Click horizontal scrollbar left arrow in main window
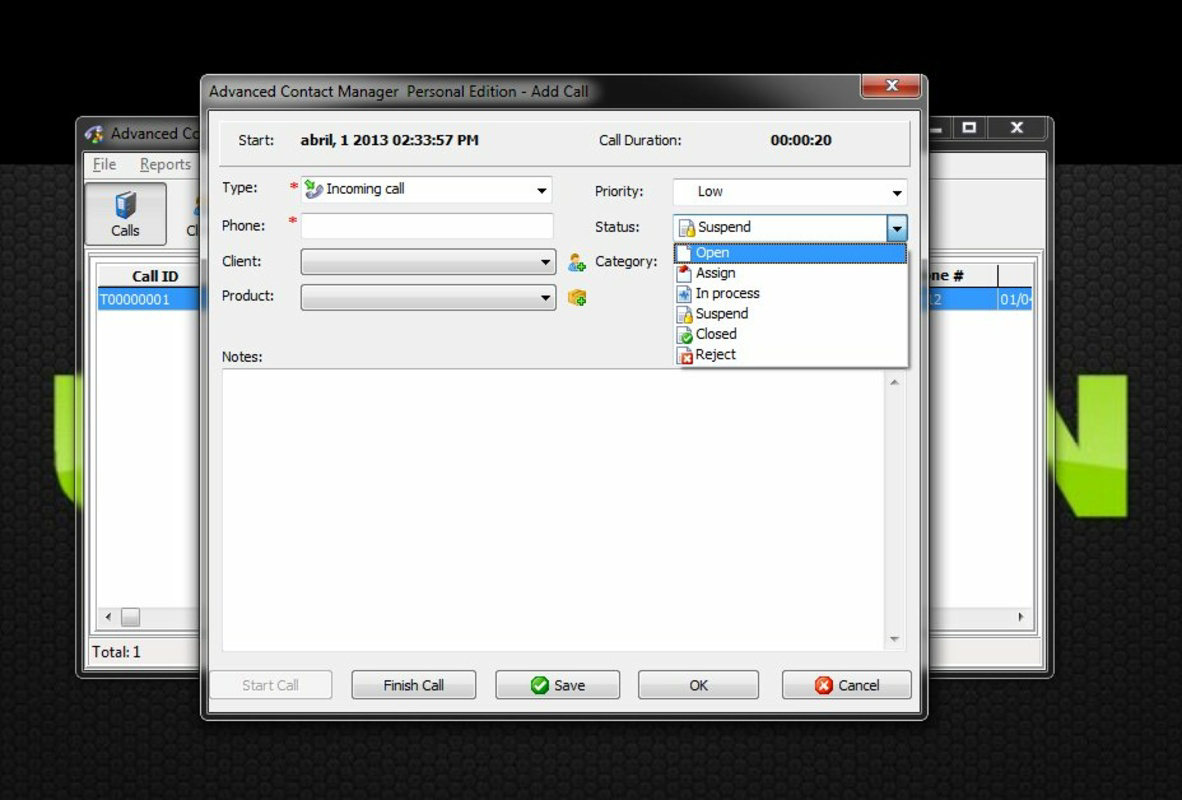This screenshot has height=800, width=1182. 109,617
